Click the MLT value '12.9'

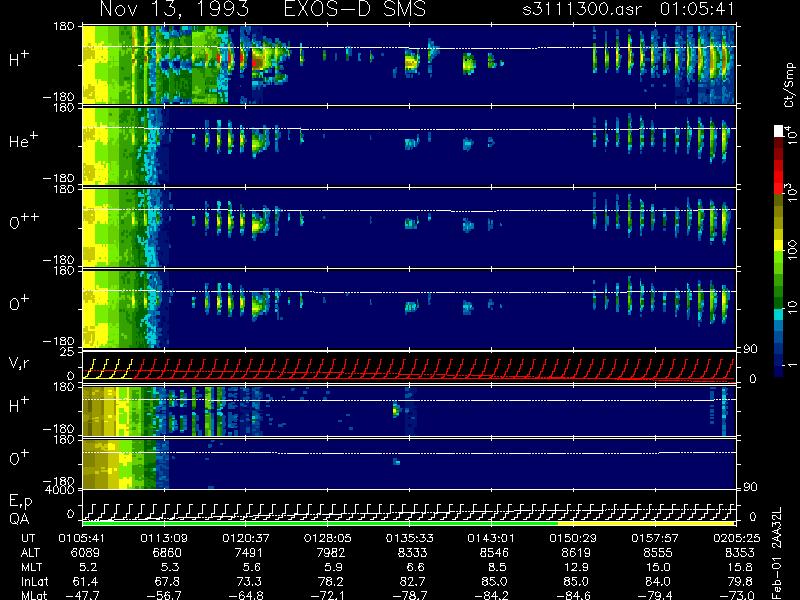coord(576,567)
